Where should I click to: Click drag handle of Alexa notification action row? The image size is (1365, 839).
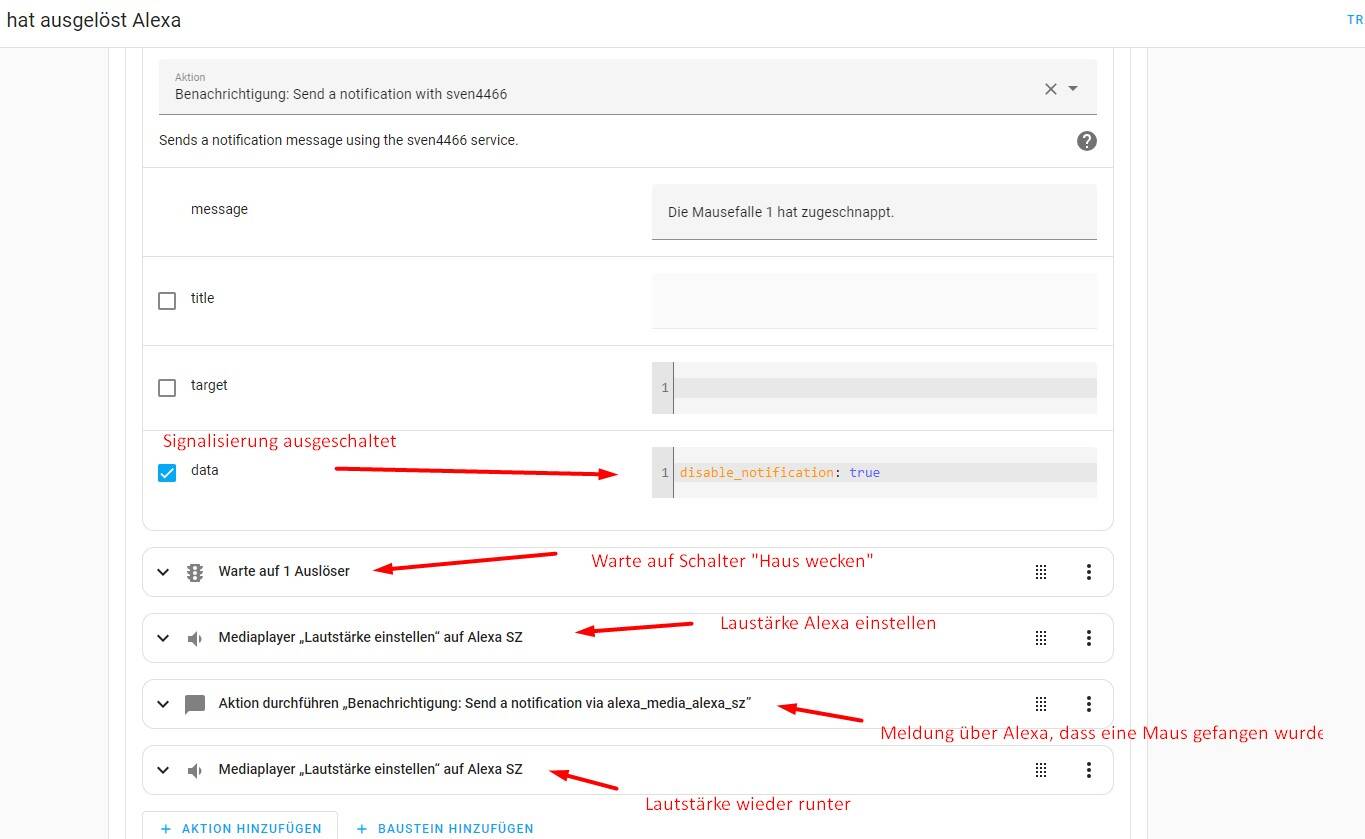[x=1040, y=704]
